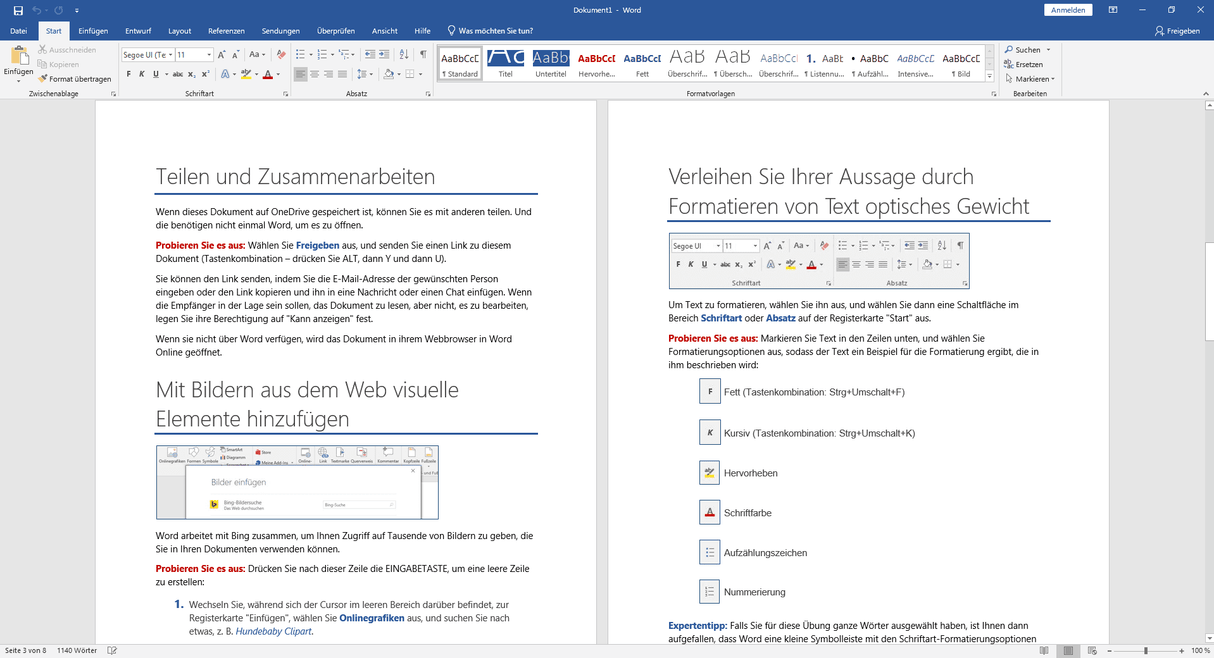The width and height of the screenshot is (1214, 658).
Task: Apply strikethrough to selected text
Action: 179,73
